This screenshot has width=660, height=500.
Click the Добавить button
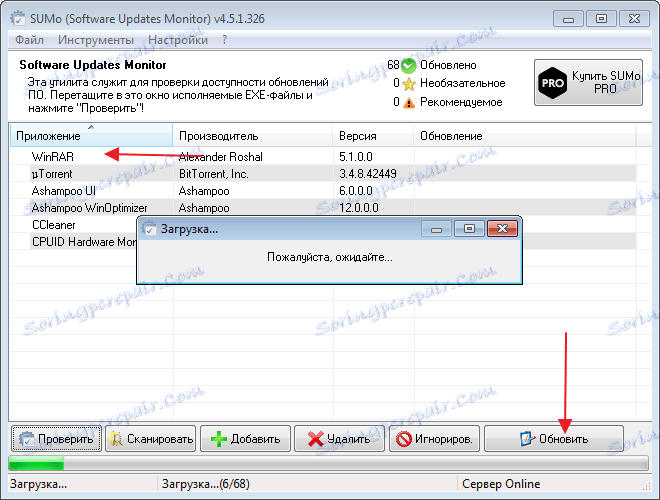(245, 439)
